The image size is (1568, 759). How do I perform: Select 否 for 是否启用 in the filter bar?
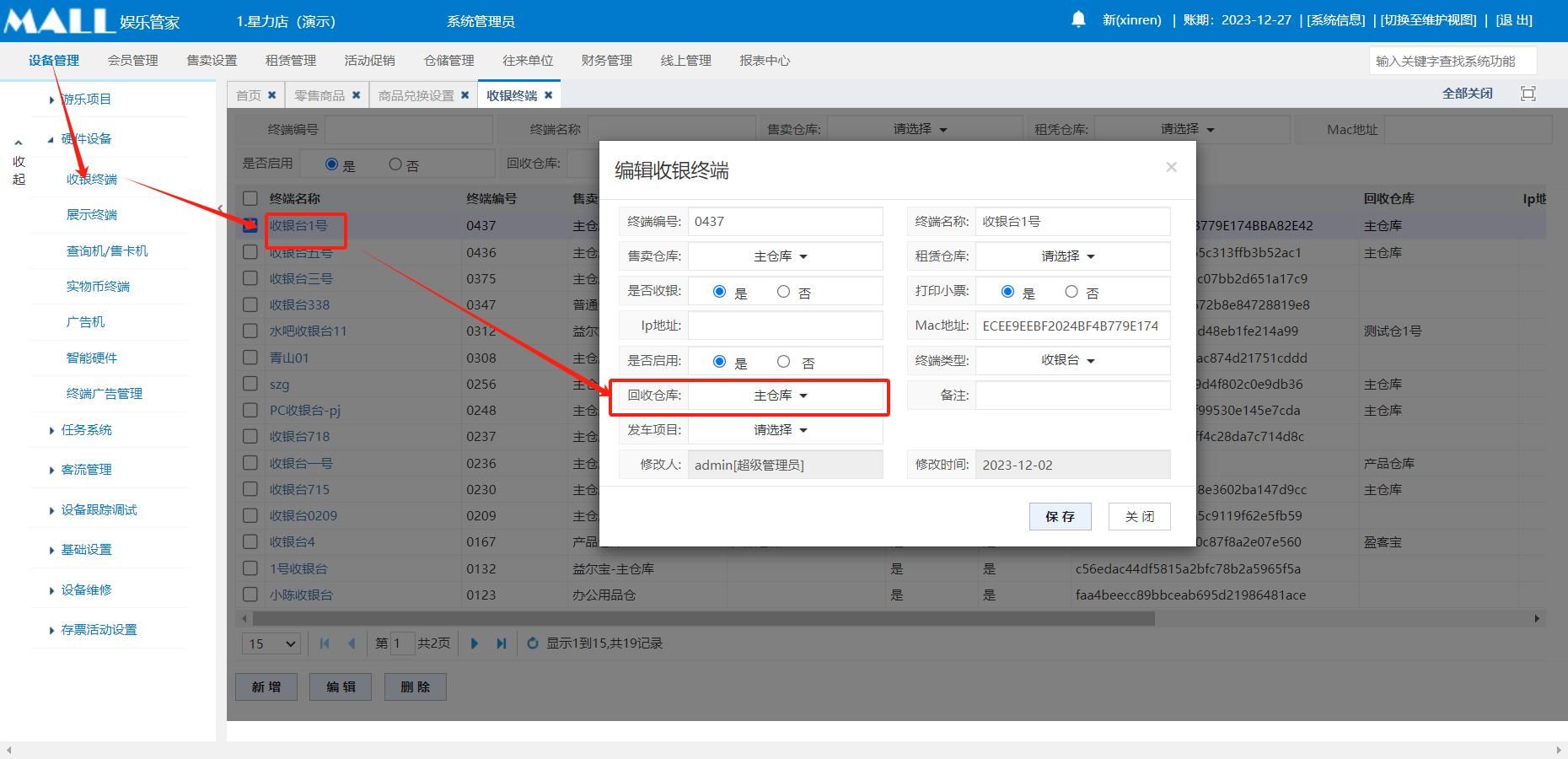[395, 164]
